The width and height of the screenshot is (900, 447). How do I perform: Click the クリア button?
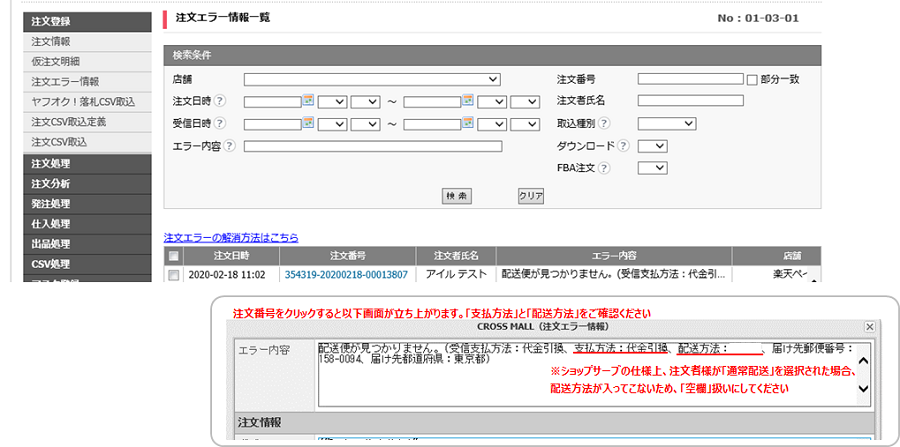[x=531, y=196]
